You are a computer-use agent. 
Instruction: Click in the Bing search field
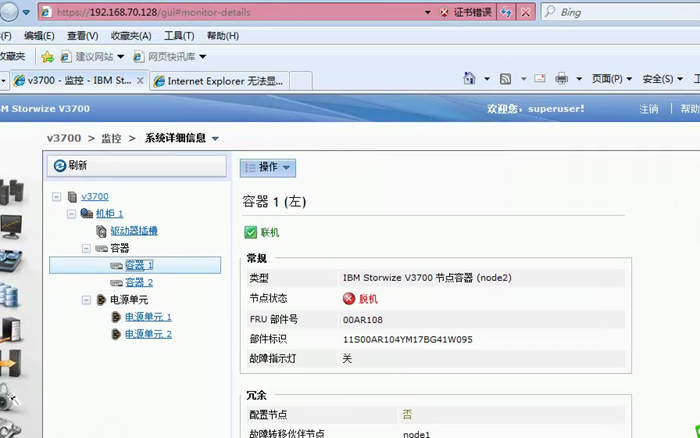click(x=620, y=13)
